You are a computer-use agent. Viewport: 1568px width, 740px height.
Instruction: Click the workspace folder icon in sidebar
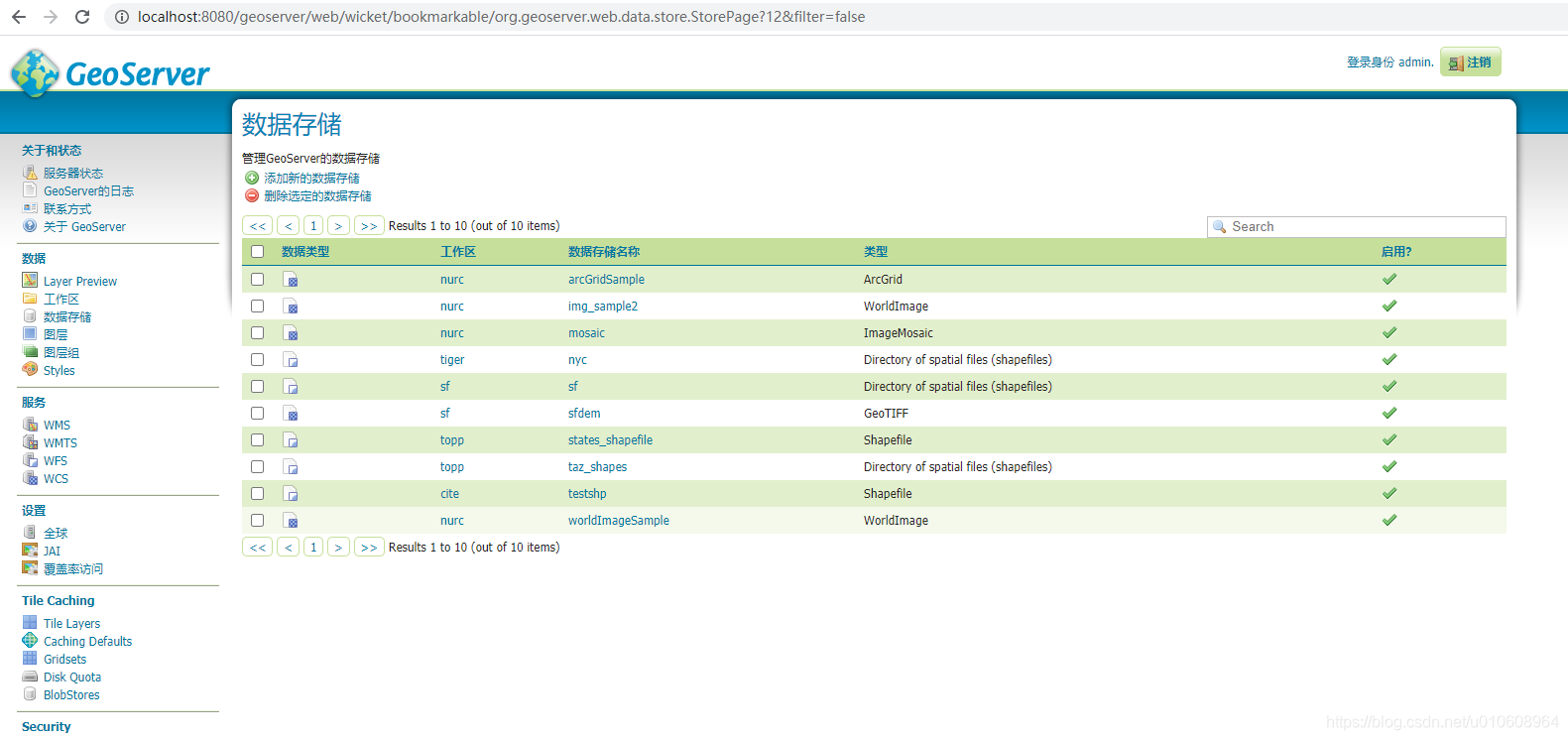point(30,299)
